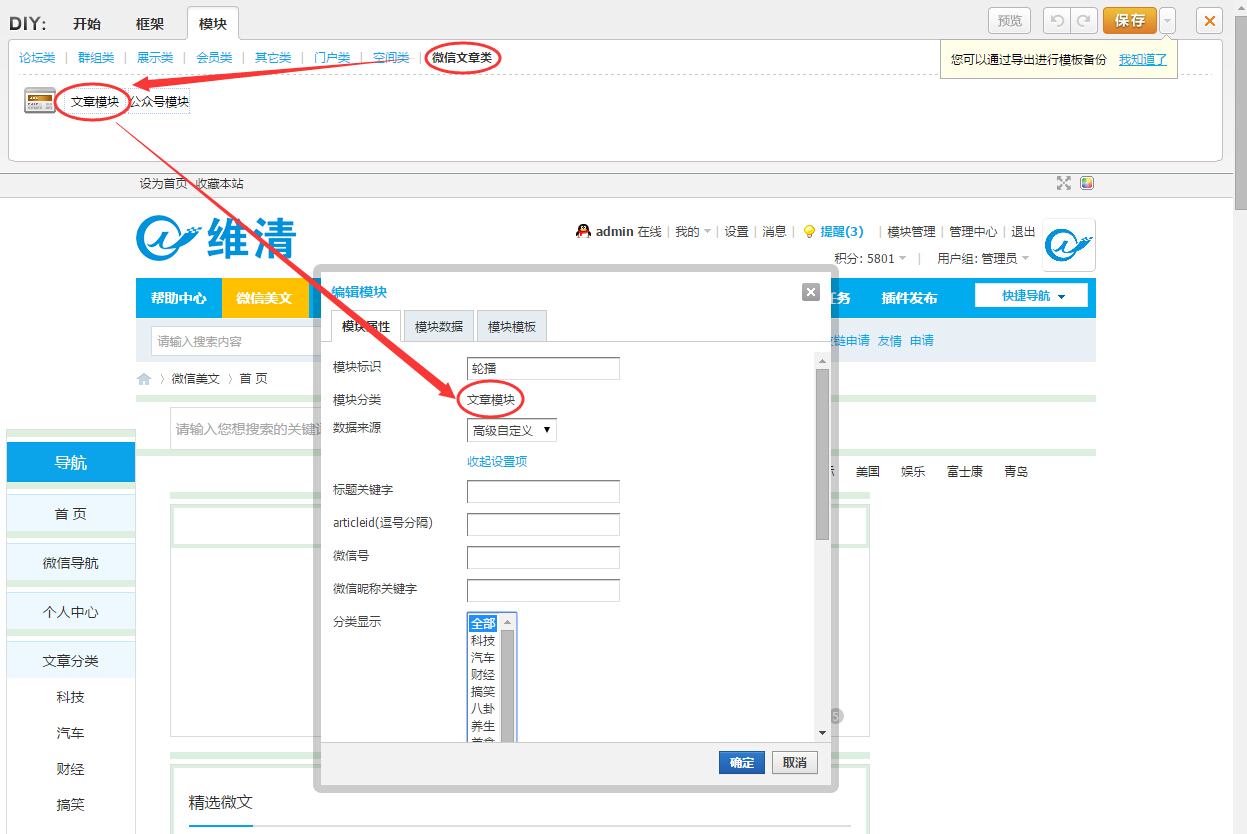The height and width of the screenshot is (834, 1247).
Task: Open the save options dropdown arrow
Action: [1168, 21]
